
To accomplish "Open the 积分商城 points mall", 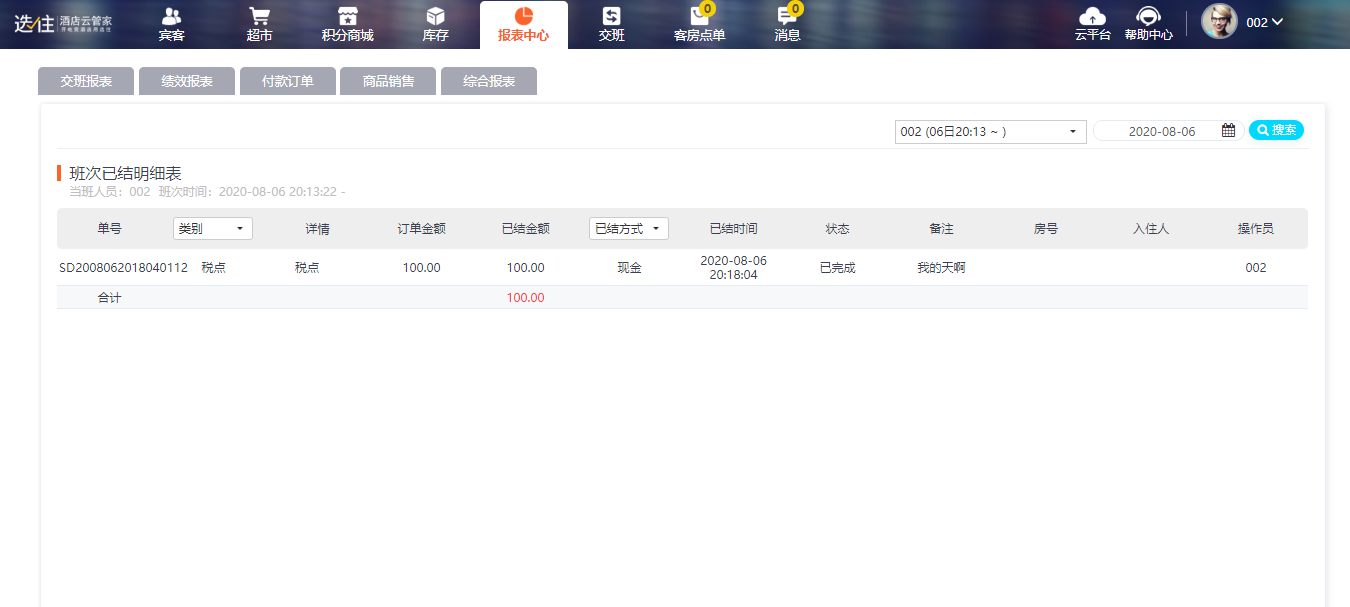I will click(347, 25).
